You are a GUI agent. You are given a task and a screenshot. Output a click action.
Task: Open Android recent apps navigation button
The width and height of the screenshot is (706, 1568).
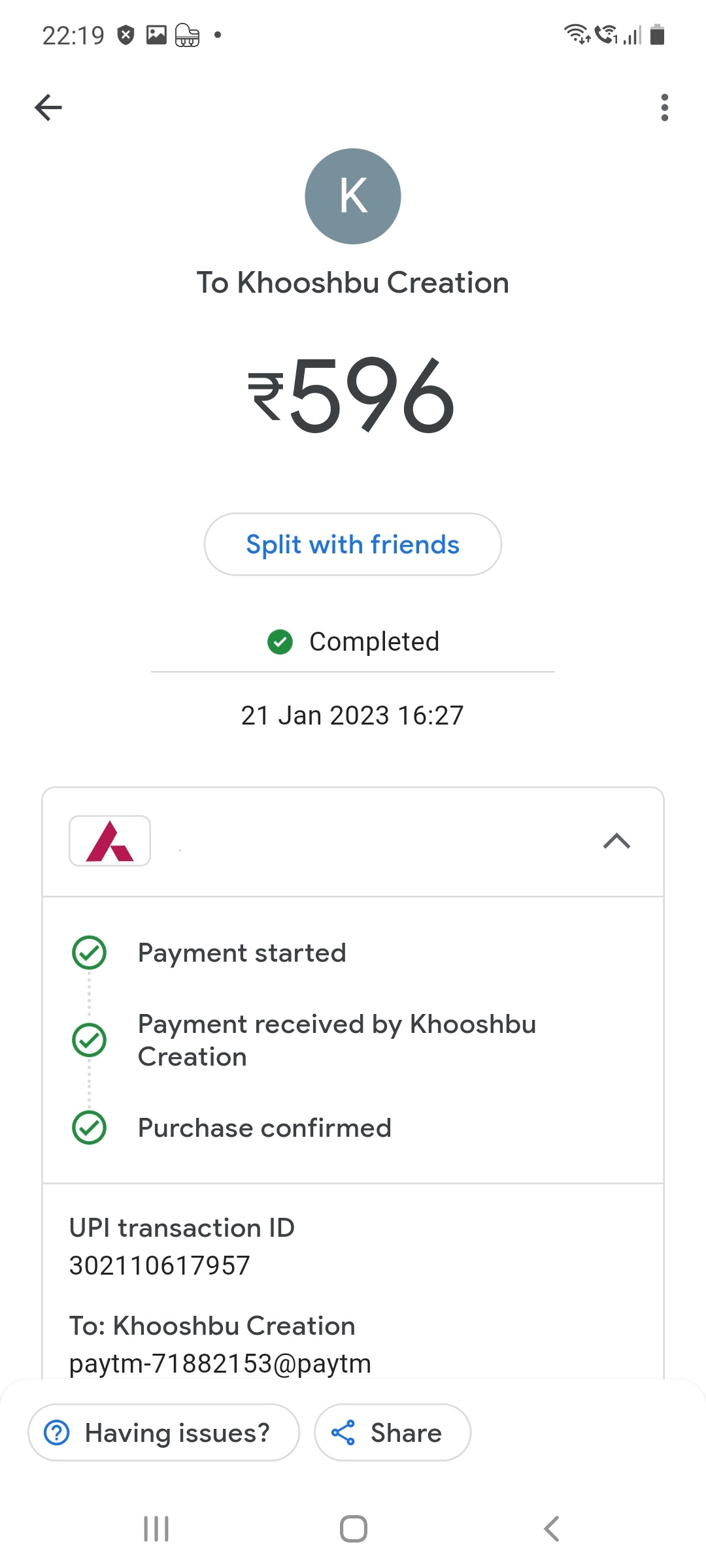coord(156,1529)
